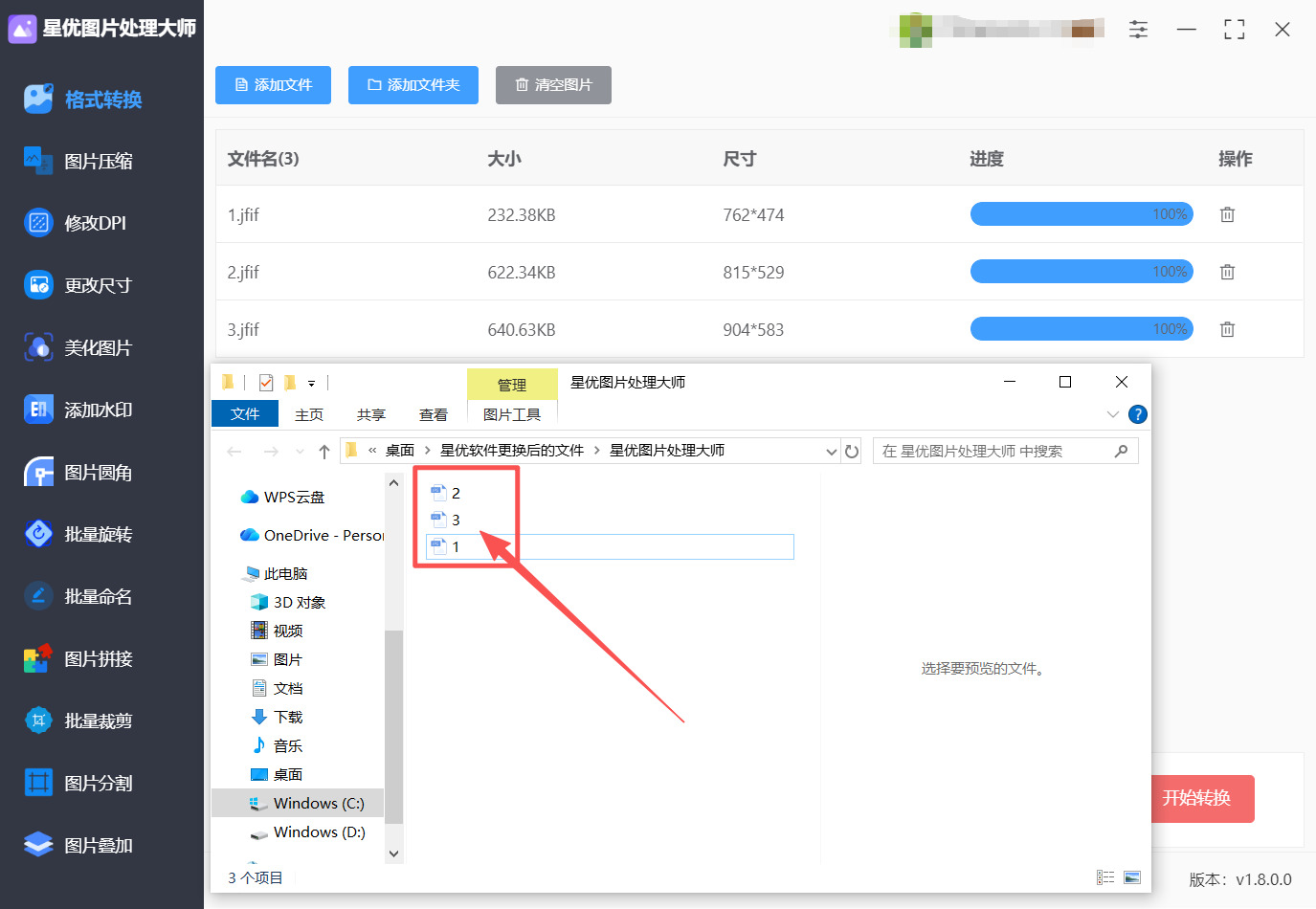The image size is (1316, 909).
Task: Switch to the 主页 ribbon tab
Action: pos(309,414)
